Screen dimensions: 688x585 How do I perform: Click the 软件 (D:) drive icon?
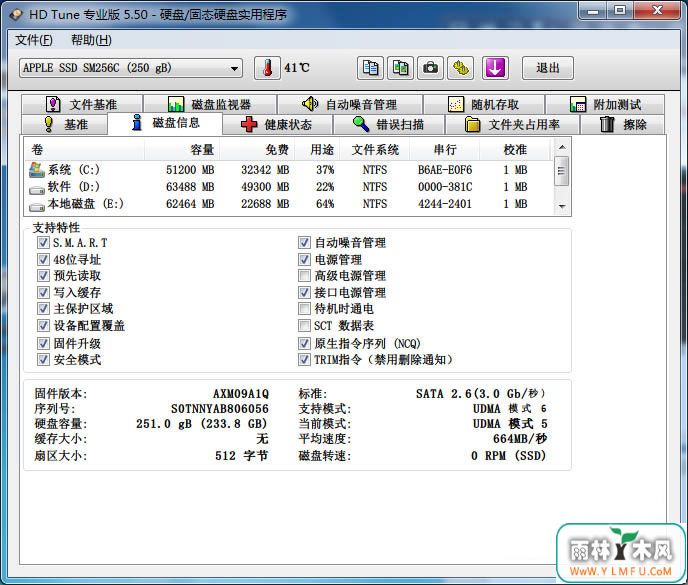(x=37, y=190)
